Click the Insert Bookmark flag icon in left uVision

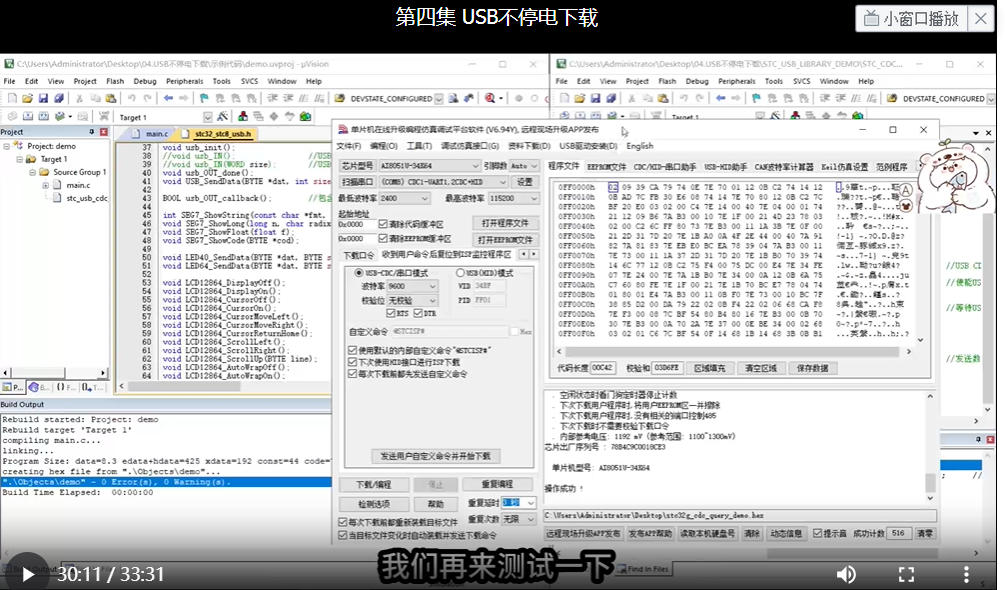coord(204,98)
